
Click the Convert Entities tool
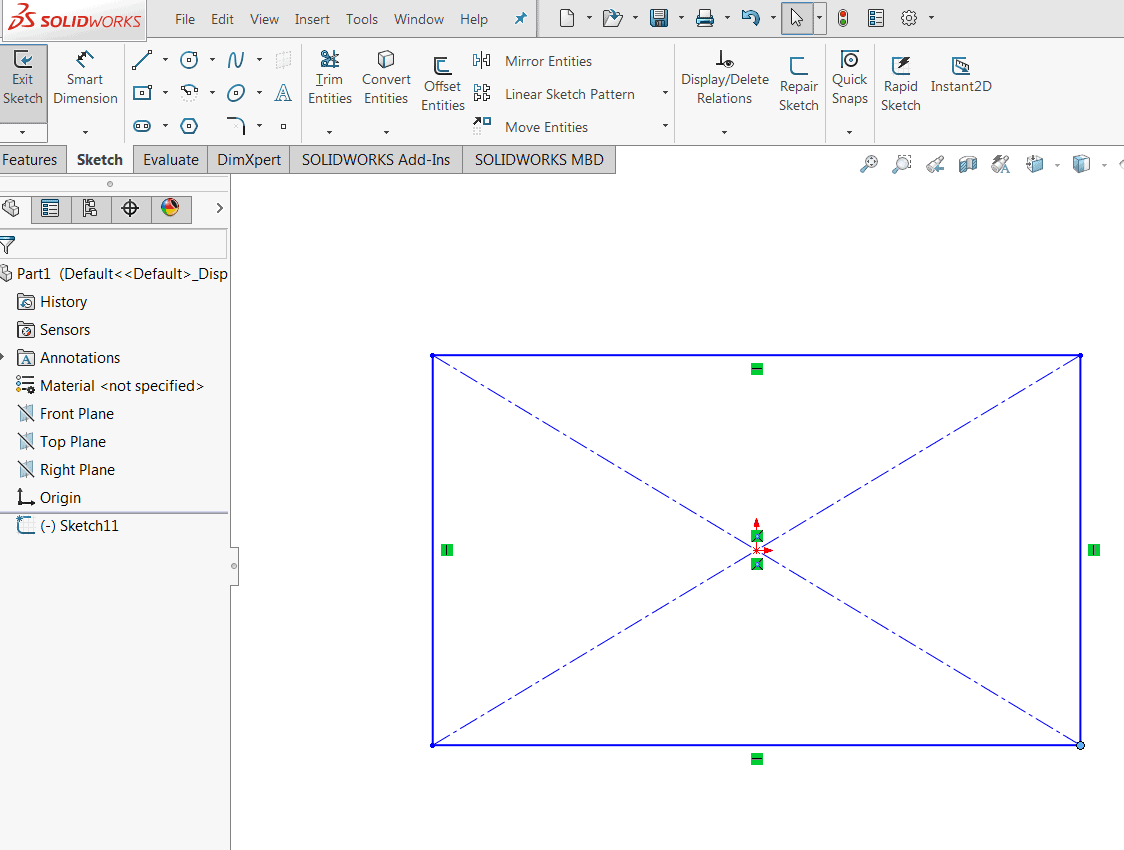[386, 78]
